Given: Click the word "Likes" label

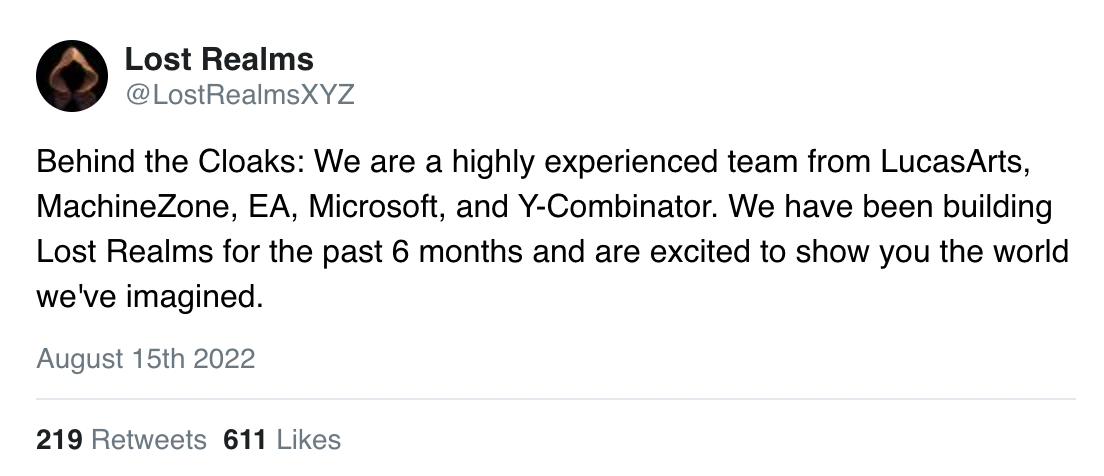Looking at the screenshot, I should coord(308,439).
